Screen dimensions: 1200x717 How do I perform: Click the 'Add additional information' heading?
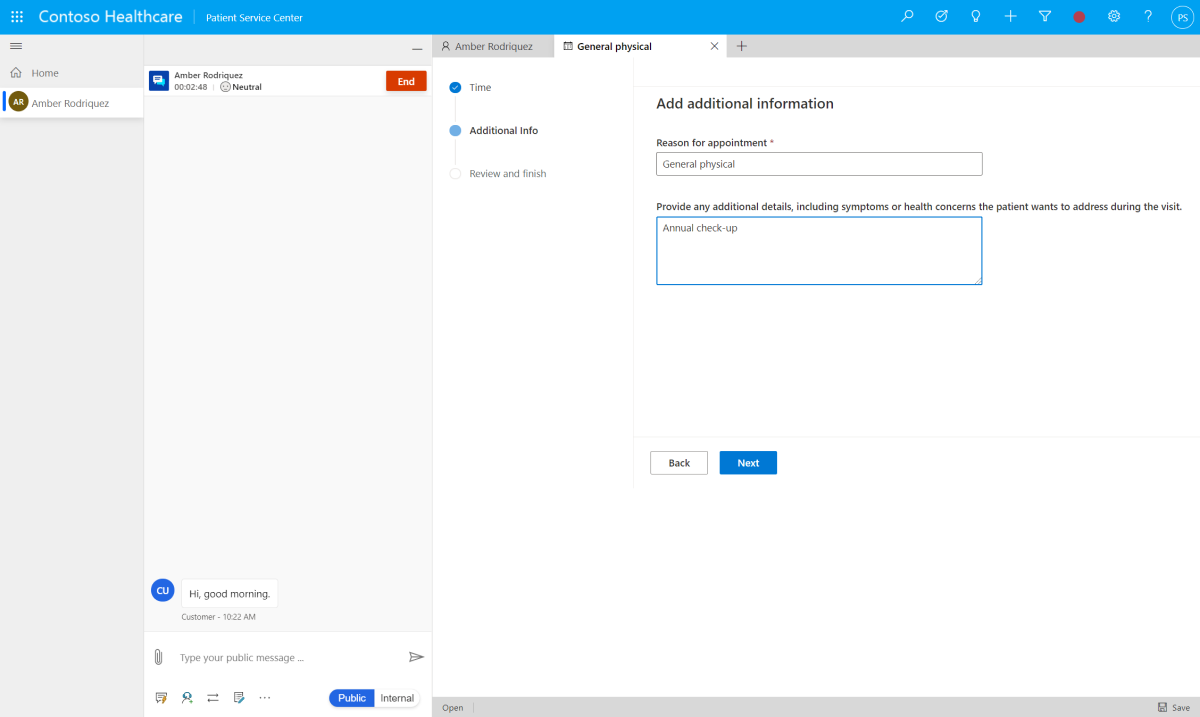745,103
